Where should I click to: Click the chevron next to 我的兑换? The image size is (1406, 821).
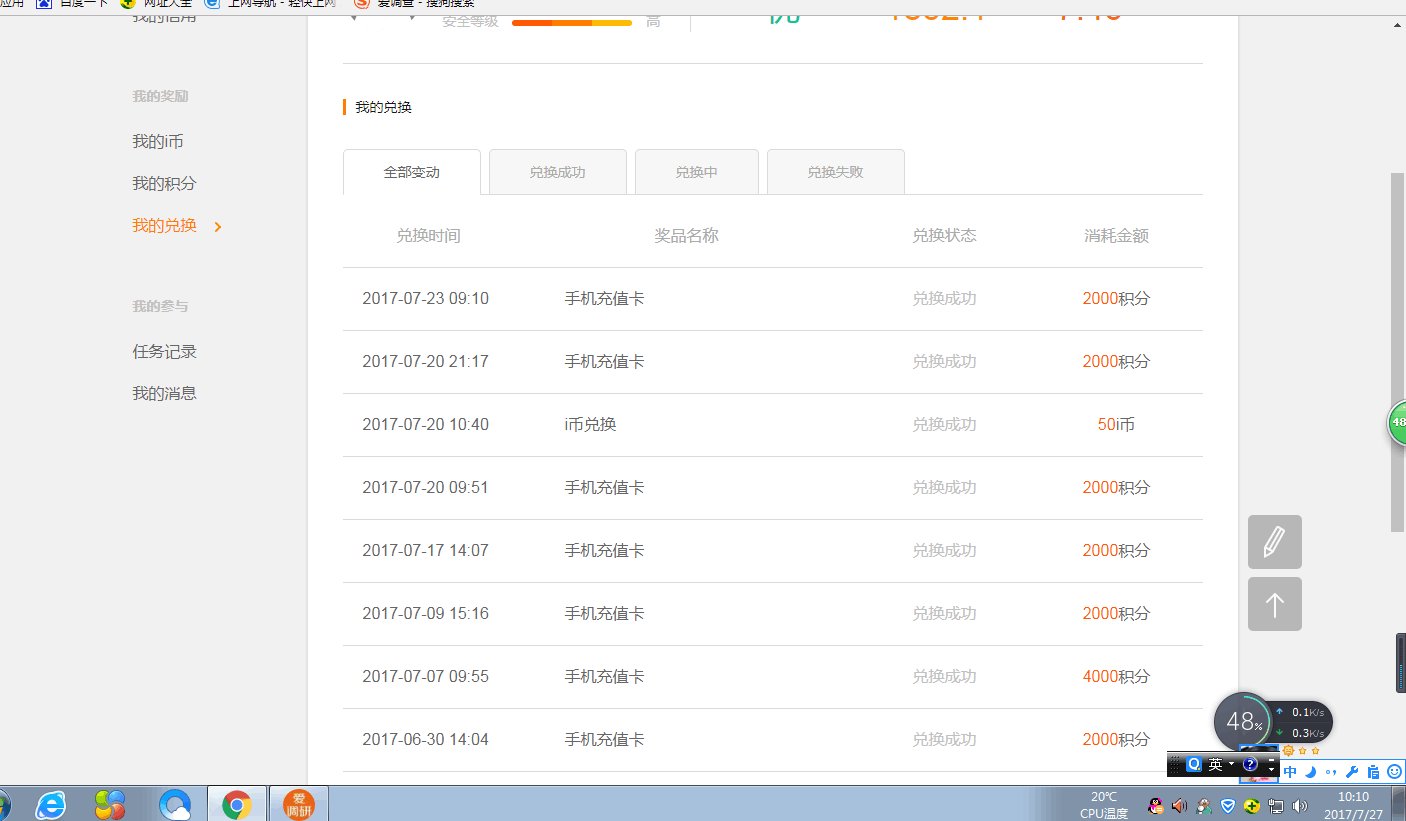218,227
